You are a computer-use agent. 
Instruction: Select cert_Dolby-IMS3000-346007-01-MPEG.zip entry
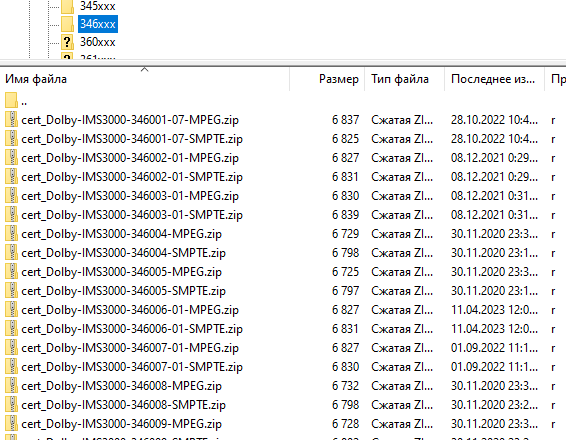(x=130, y=348)
